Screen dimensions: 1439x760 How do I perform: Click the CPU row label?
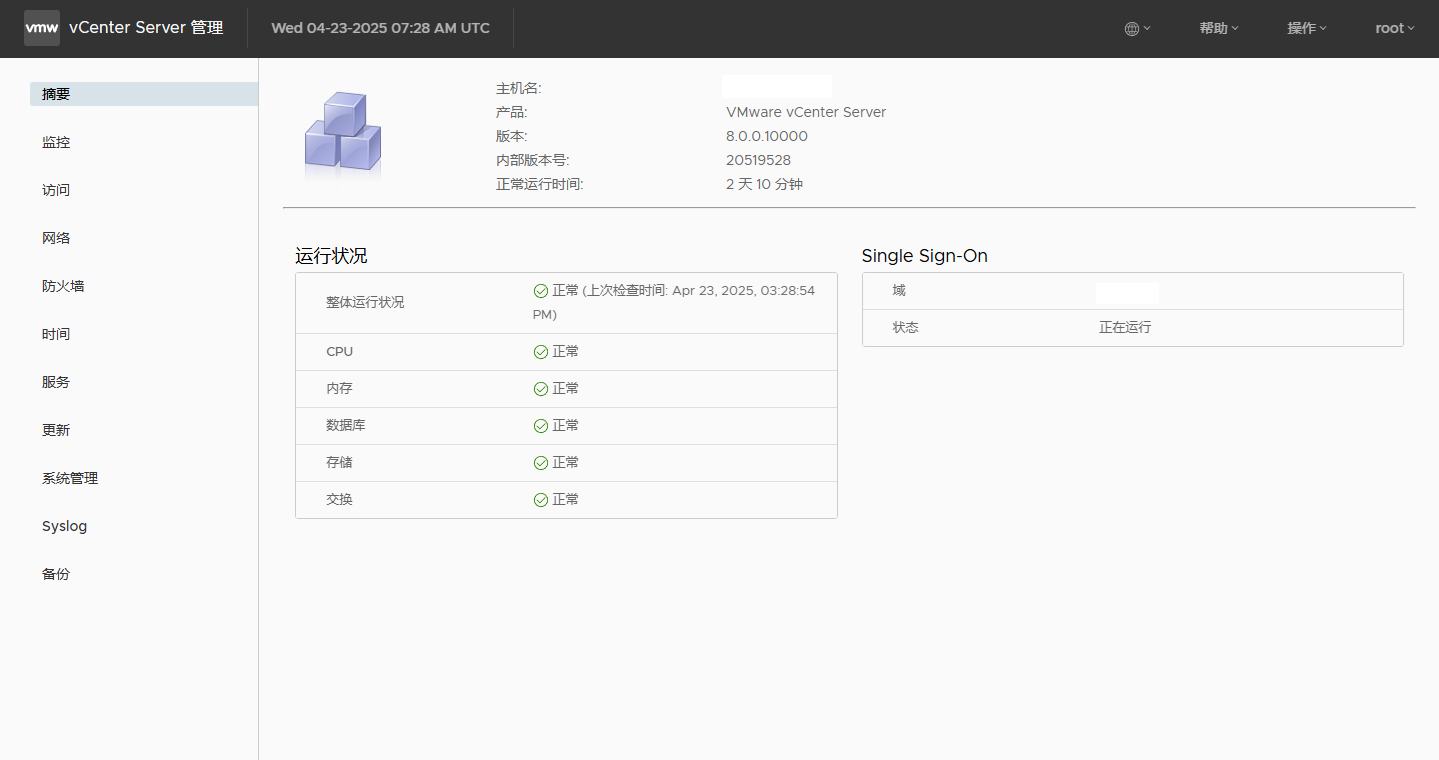(339, 352)
